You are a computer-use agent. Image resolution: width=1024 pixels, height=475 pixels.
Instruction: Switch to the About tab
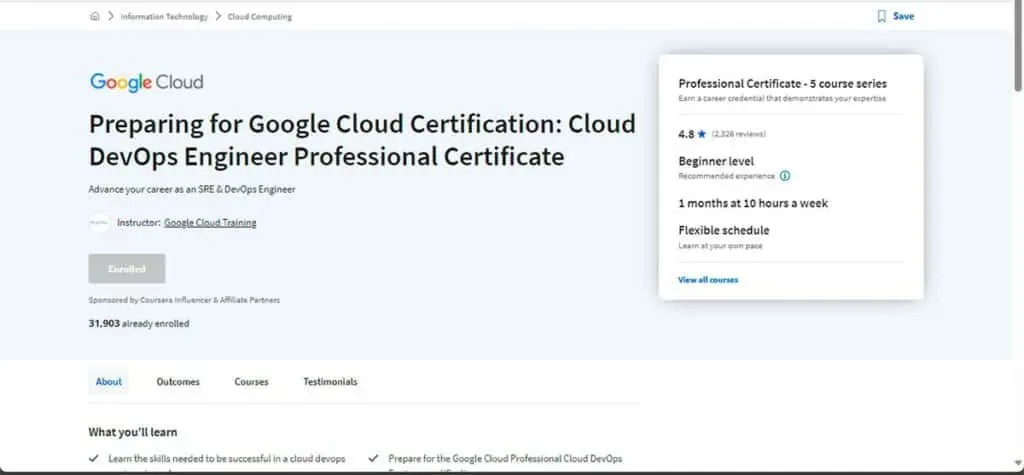108,382
